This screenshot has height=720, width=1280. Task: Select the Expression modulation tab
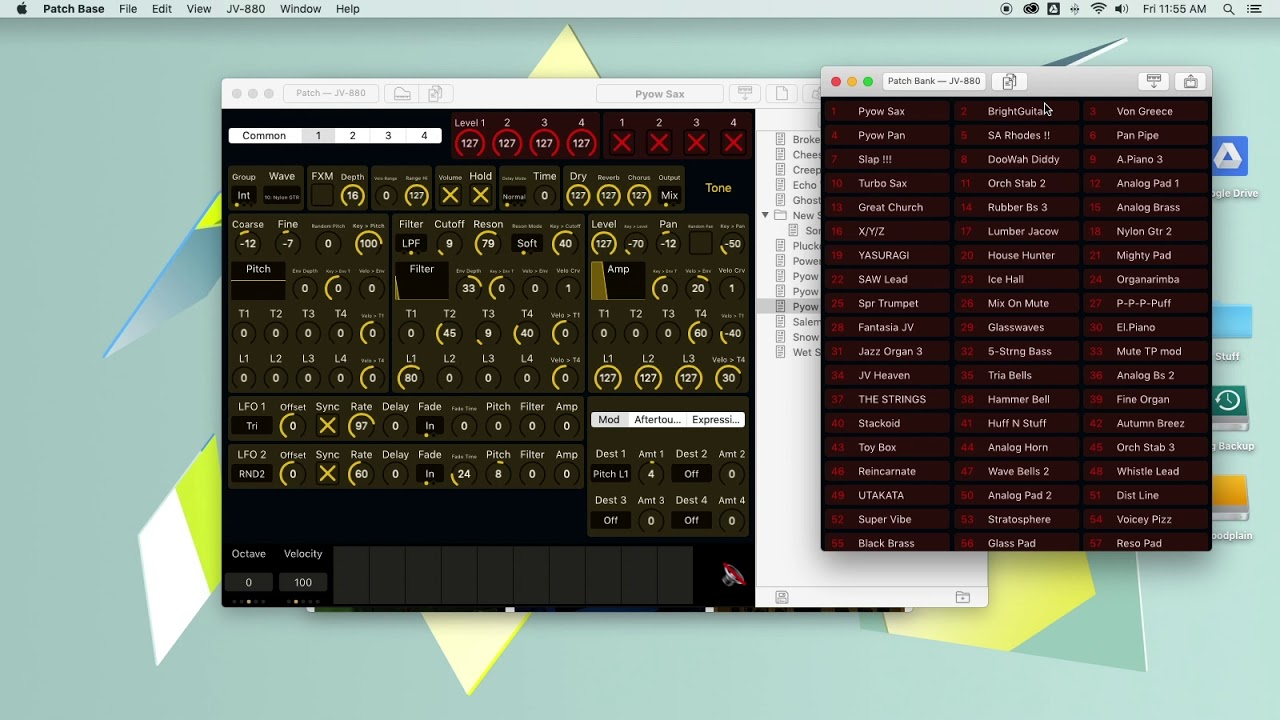(x=715, y=420)
